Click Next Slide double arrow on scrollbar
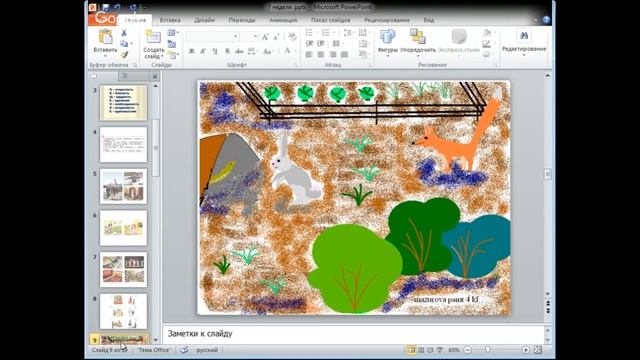The height and width of the screenshot is (360, 640). point(548,311)
